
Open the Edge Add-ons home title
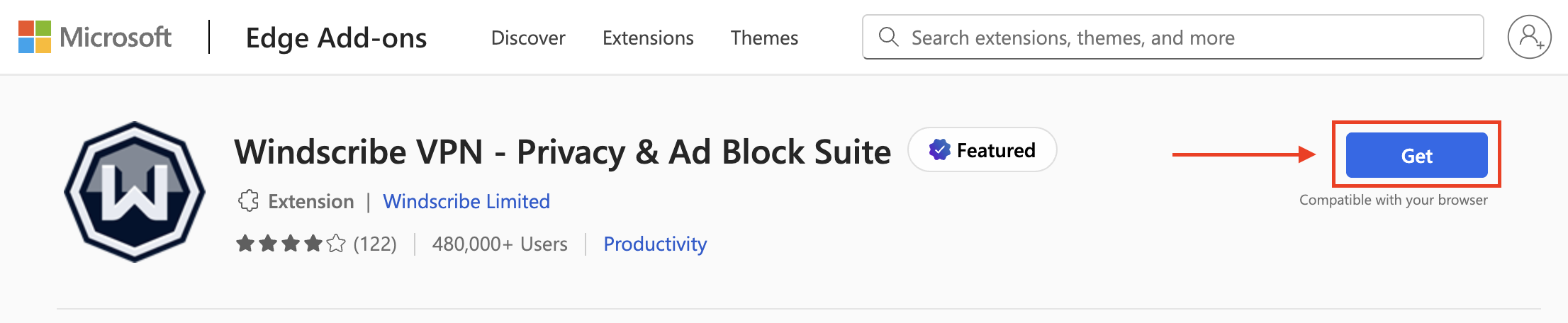(x=336, y=38)
